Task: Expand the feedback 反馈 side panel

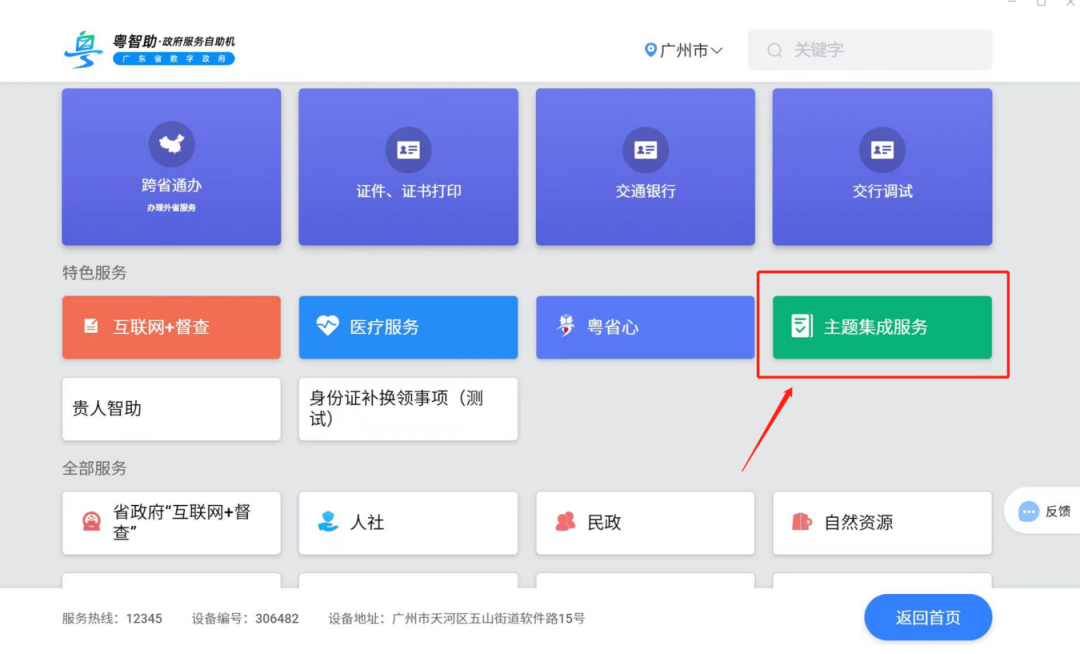Action: [1044, 511]
